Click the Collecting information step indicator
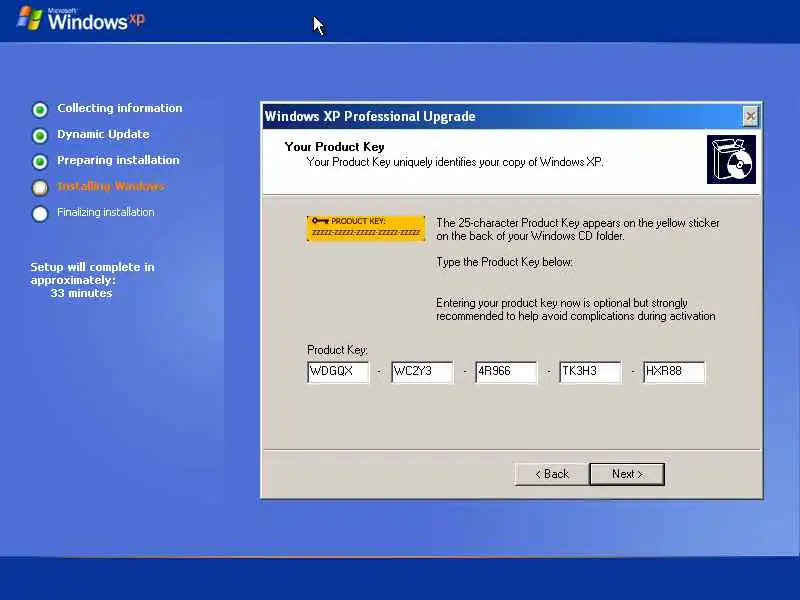The width and height of the screenshot is (800, 600). pos(40,109)
